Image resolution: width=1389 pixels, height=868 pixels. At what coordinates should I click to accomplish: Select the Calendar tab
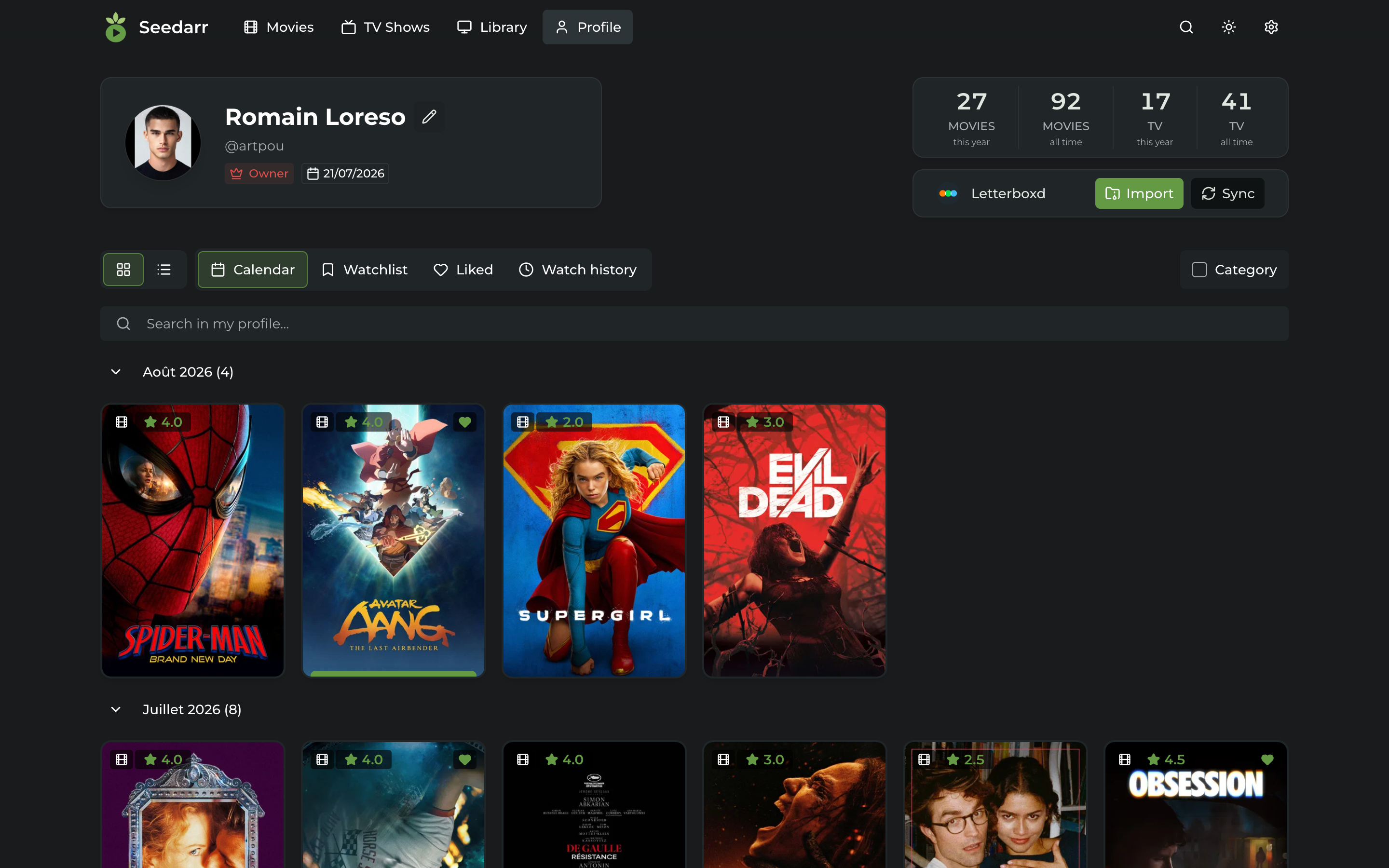point(253,269)
